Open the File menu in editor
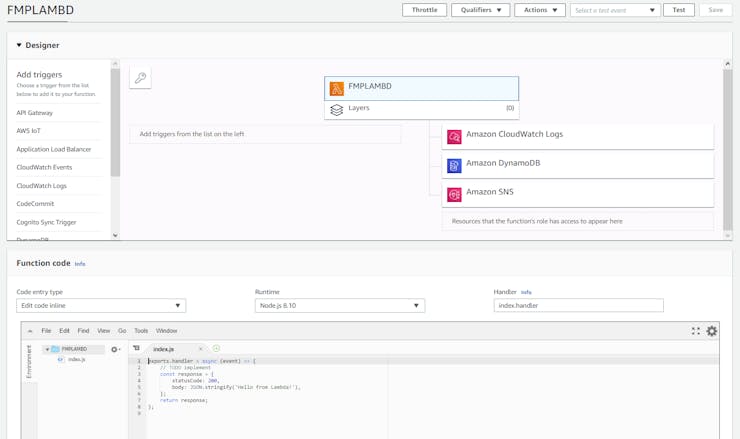This screenshot has height=439, width=740. pos(46,331)
